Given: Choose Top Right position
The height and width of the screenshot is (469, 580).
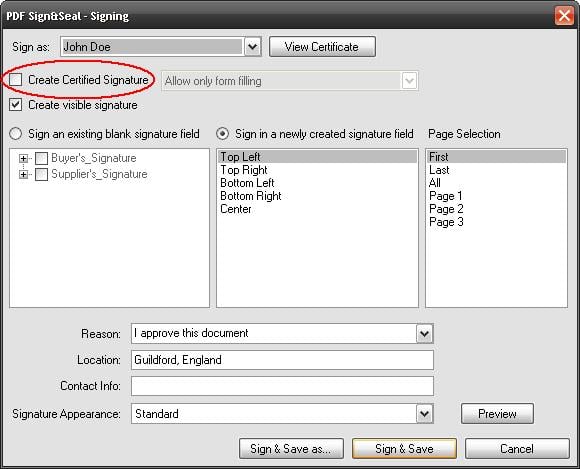Looking at the screenshot, I should (x=317, y=170).
